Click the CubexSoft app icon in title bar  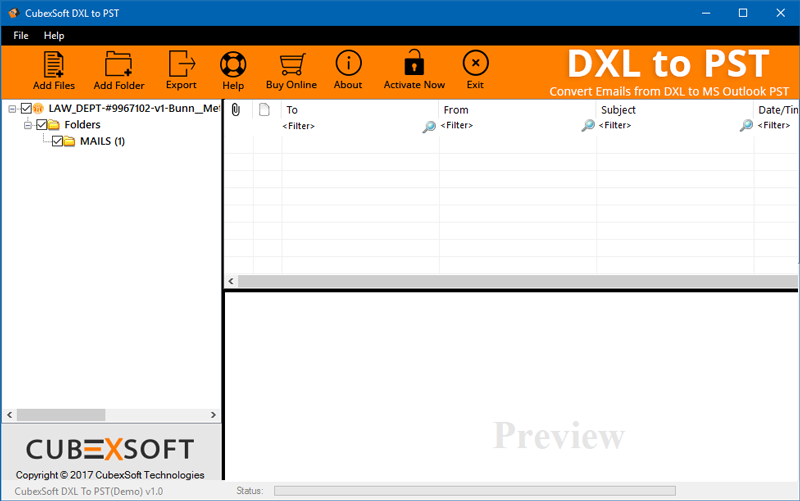(x=13, y=13)
